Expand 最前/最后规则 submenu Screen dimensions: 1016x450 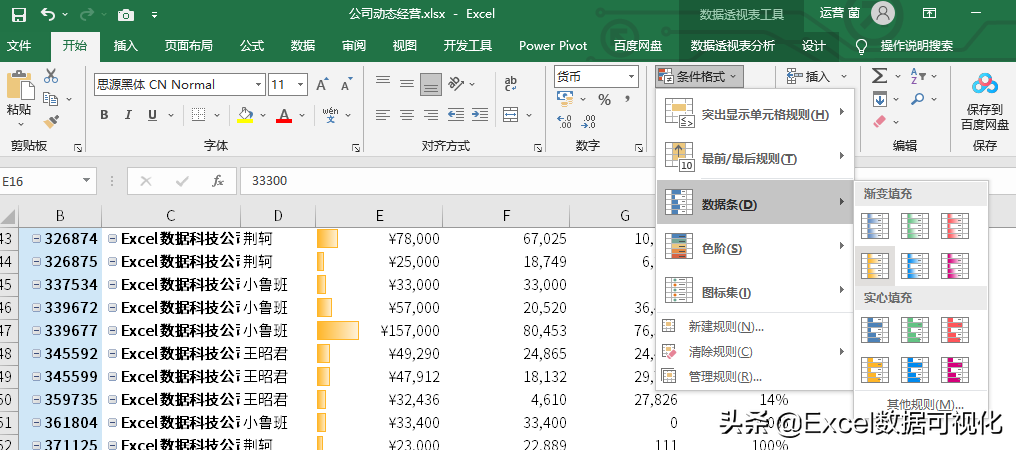point(754,158)
